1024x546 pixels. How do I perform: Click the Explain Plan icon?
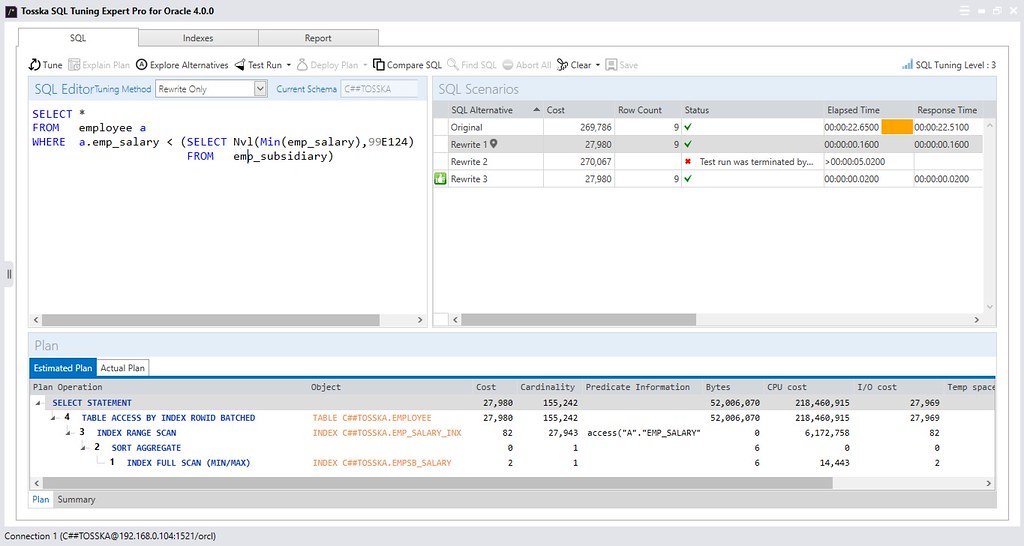74,65
